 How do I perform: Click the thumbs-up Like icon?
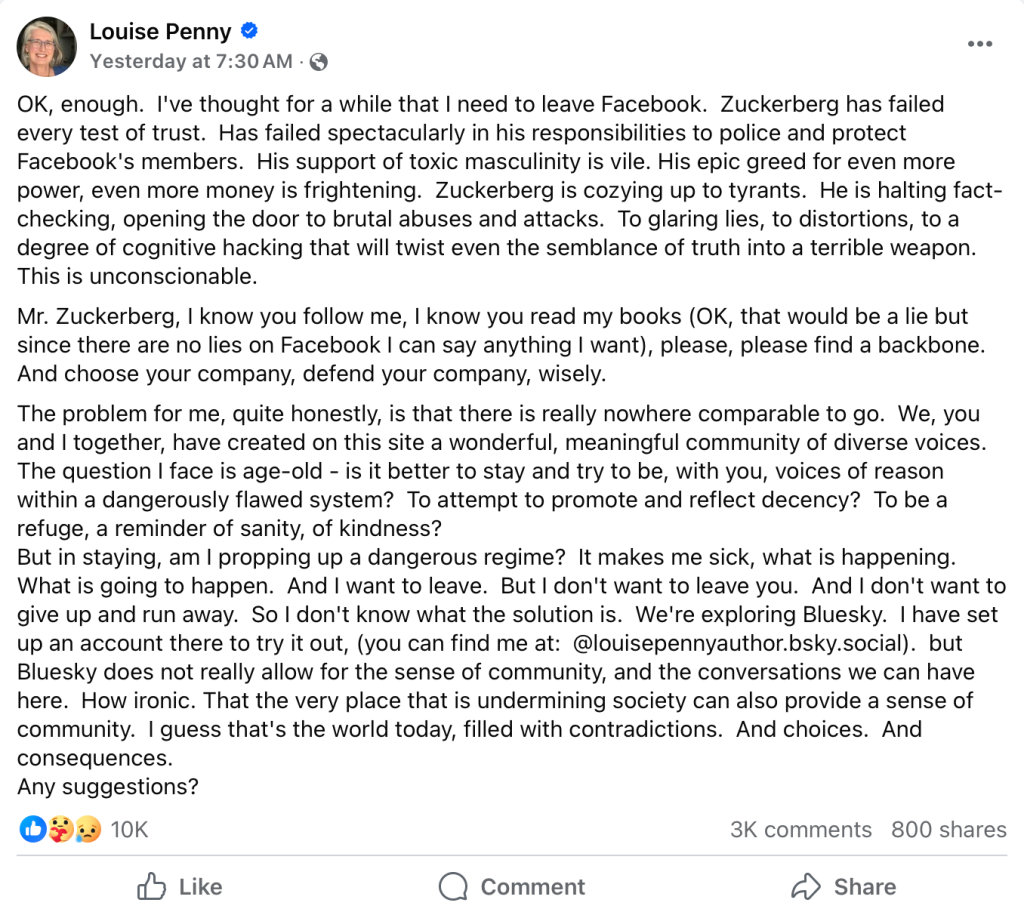(151, 886)
